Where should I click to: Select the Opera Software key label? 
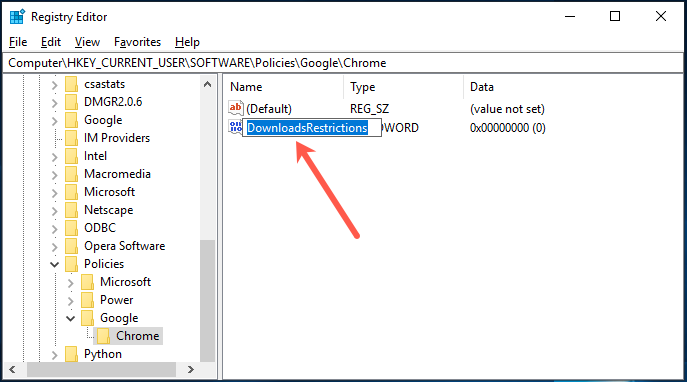tap(124, 245)
